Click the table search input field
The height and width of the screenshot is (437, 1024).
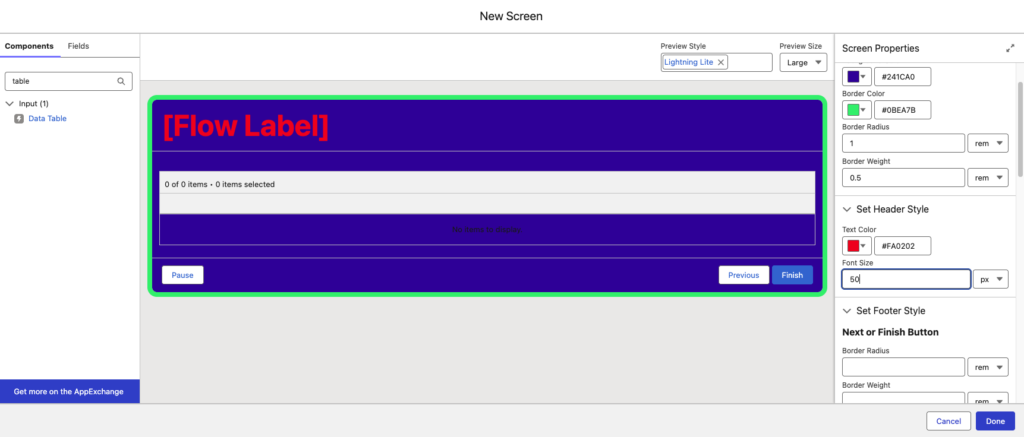coord(69,82)
